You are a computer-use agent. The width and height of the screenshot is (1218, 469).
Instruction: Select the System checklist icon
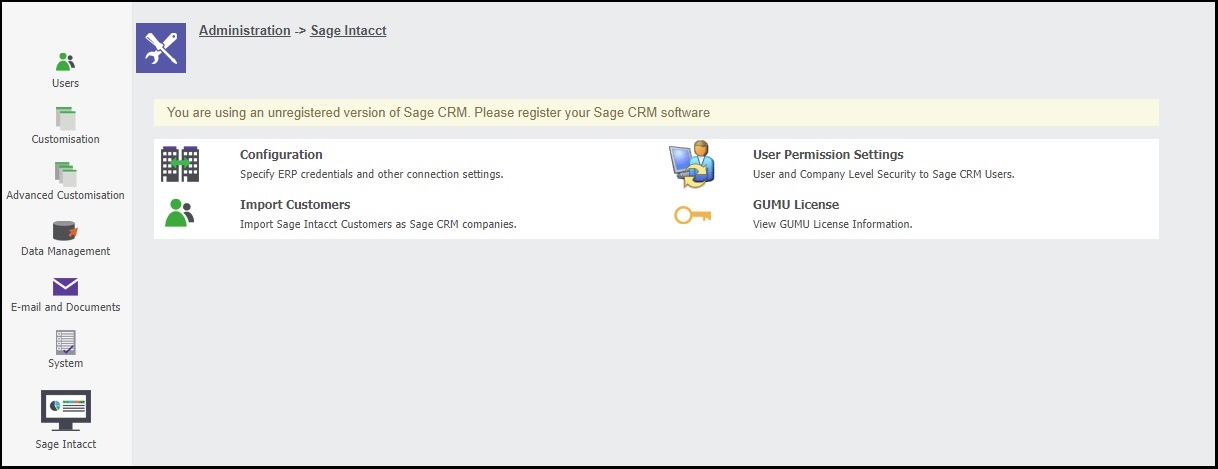(x=66, y=342)
